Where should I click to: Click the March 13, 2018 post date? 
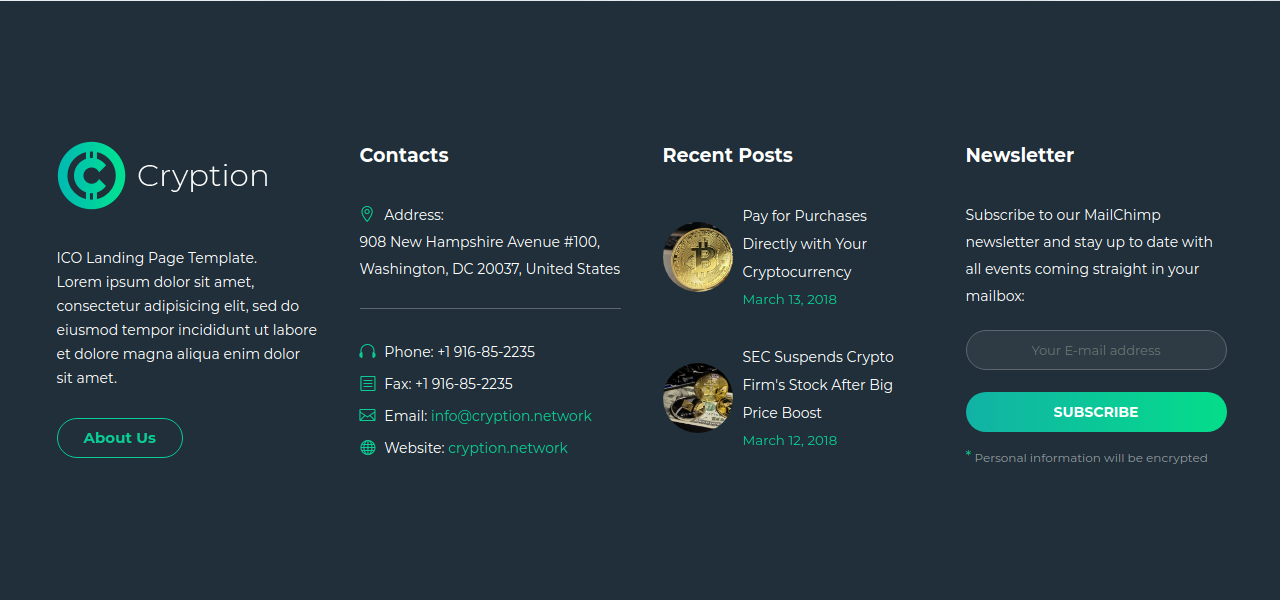pos(789,299)
